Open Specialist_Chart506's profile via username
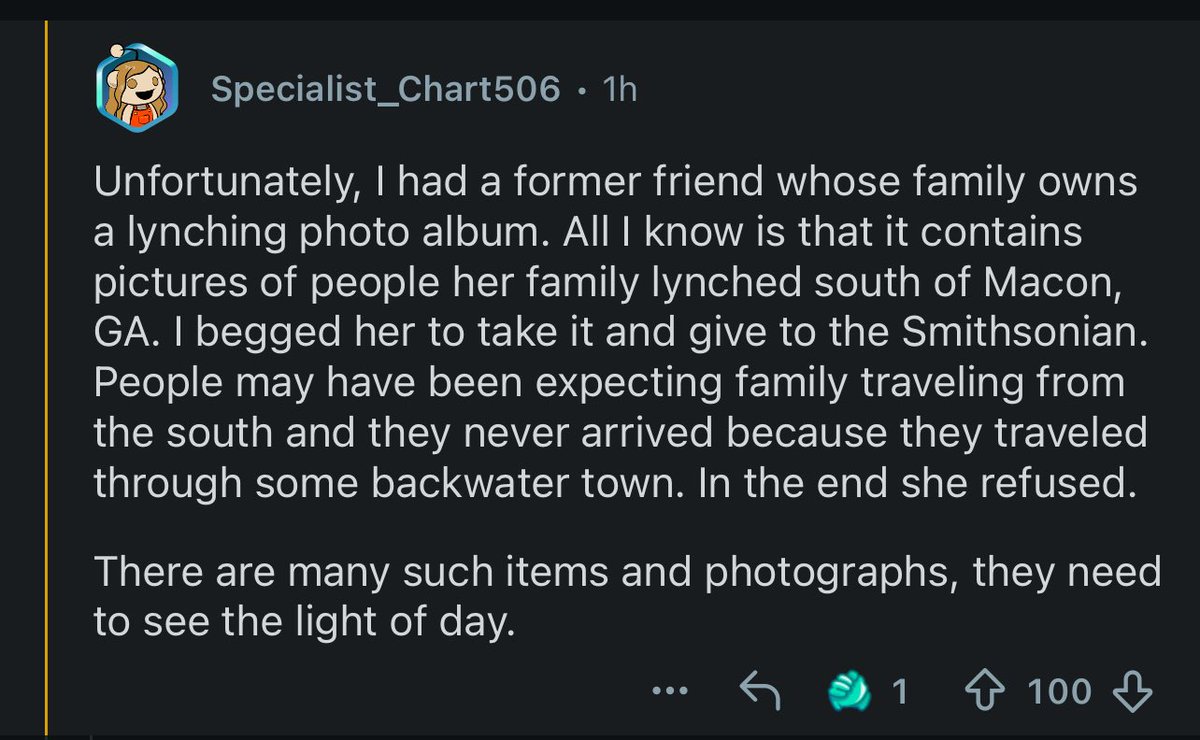The image size is (1200, 740). point(385,91)
